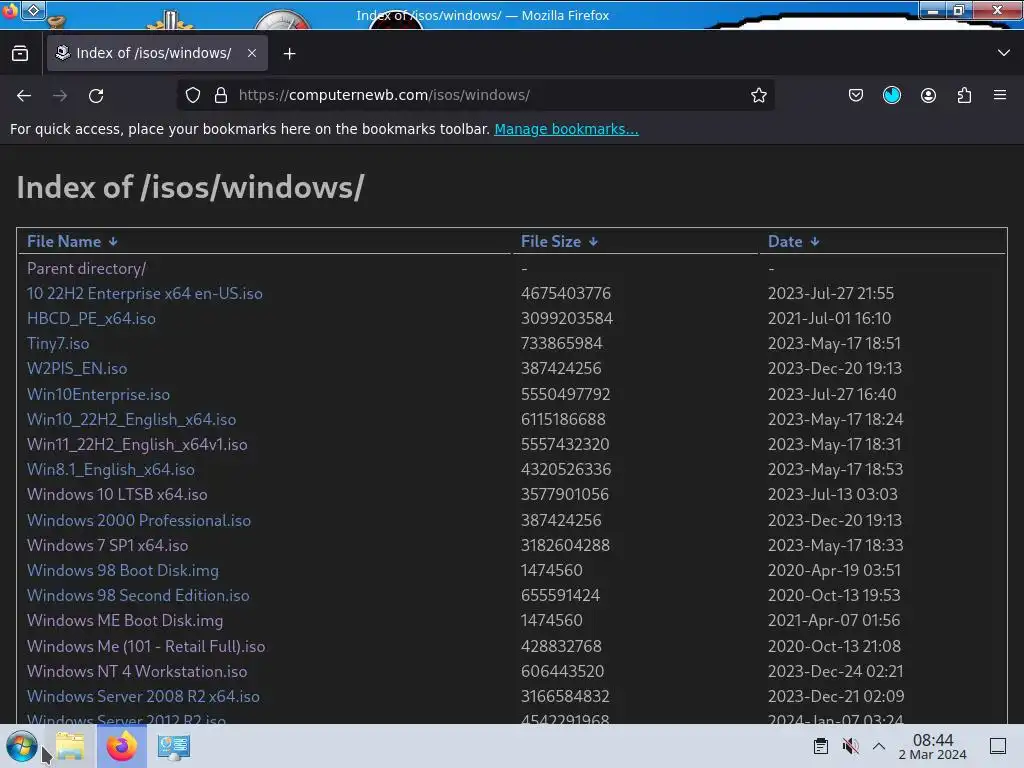Download W2PIS_EN.iso

point(76,368)
